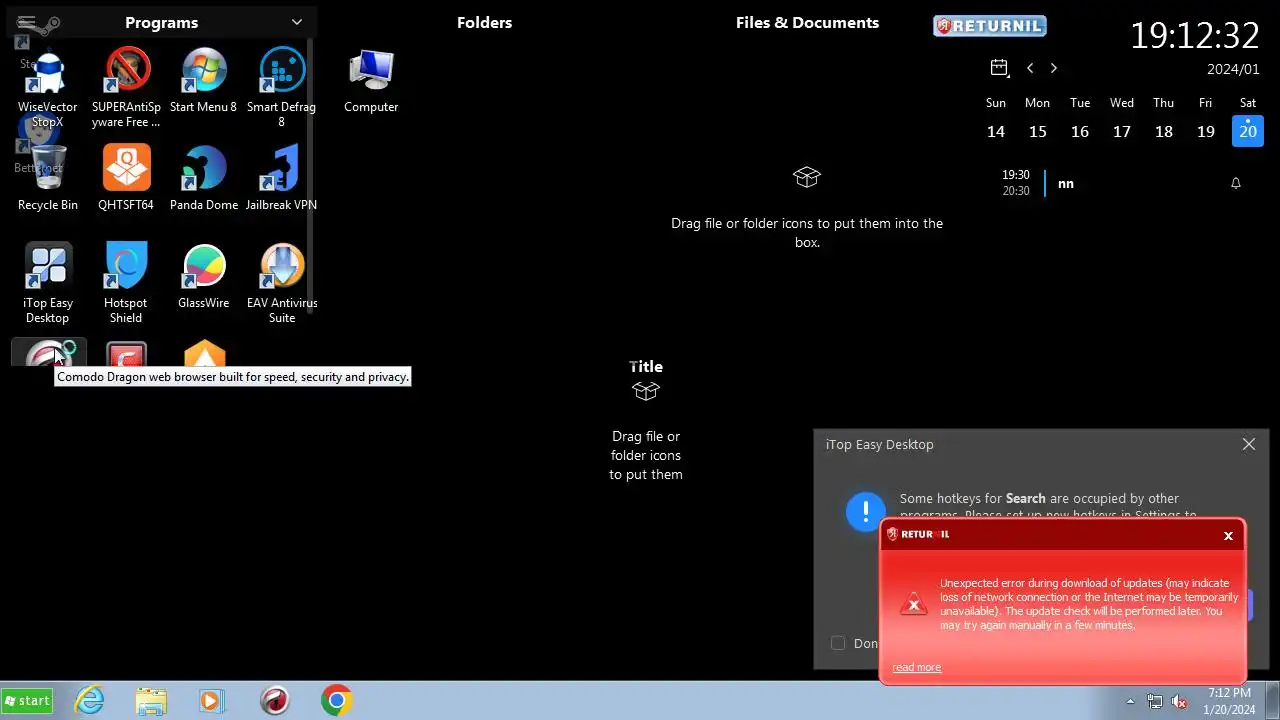Go to previous week in calendar

[1030, 68]
